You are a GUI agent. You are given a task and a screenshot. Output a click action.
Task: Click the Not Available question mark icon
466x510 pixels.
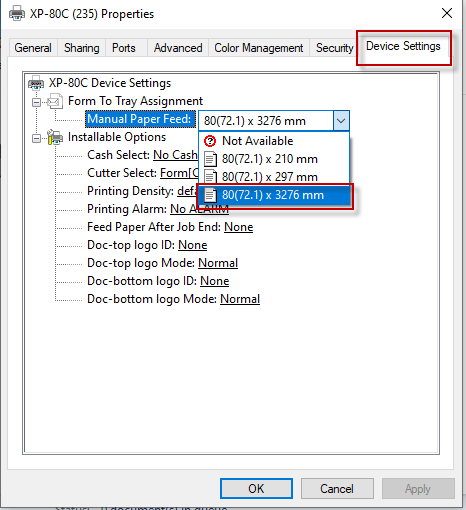coord(210,141)
